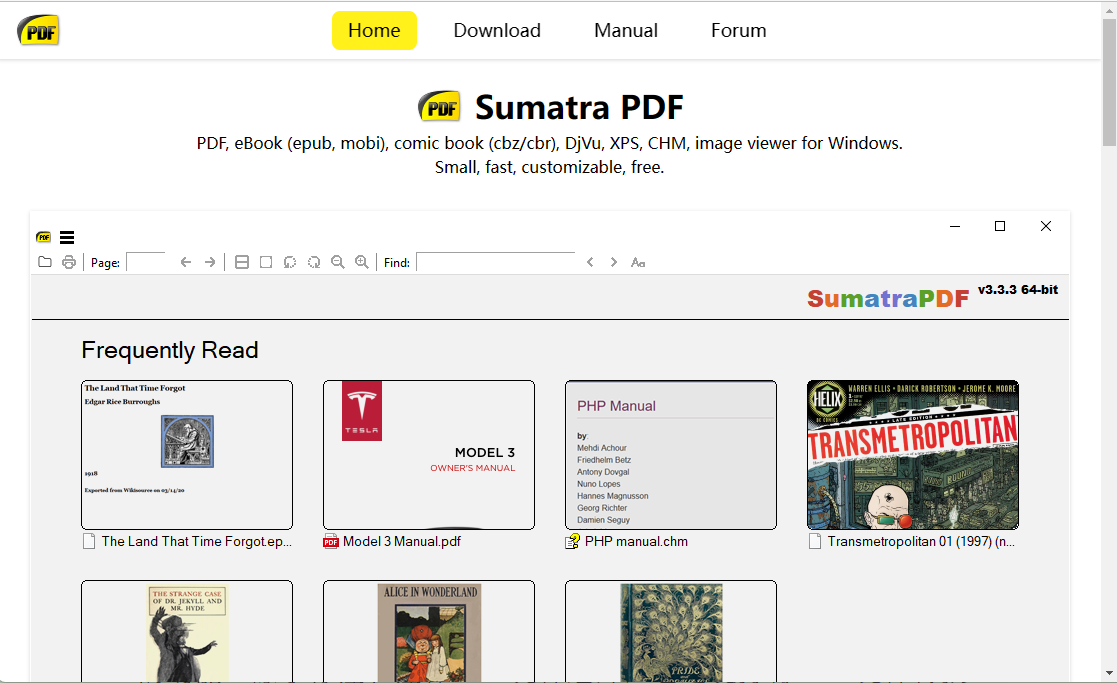Close the SumatraPDF screenshot window
The image size is (1117, 683).
pos(1046,226)
